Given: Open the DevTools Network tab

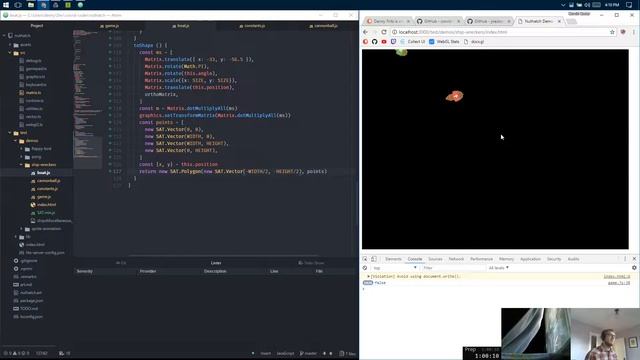Looking at the screenshot, I should pos(456,259).
